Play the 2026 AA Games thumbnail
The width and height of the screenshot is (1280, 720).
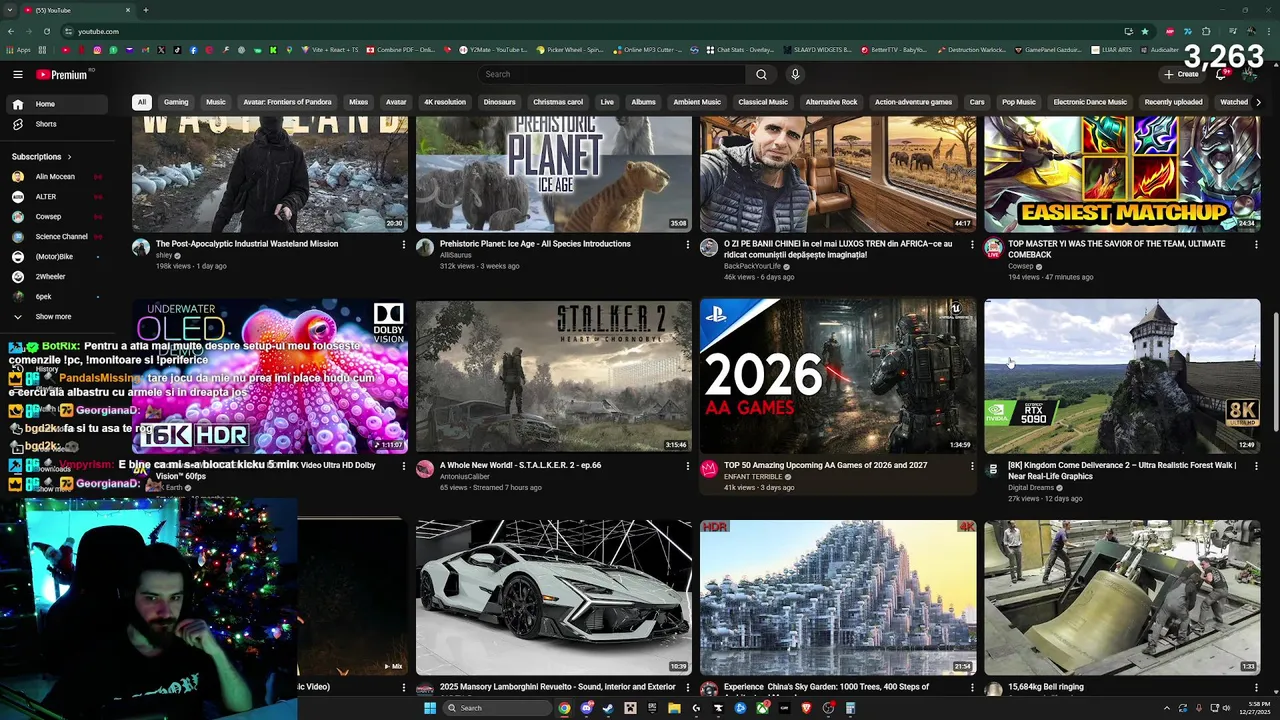(x=838, y=376)
